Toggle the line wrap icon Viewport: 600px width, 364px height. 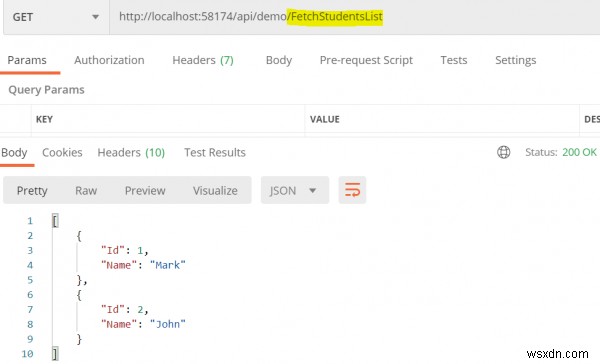coord(352,190)
